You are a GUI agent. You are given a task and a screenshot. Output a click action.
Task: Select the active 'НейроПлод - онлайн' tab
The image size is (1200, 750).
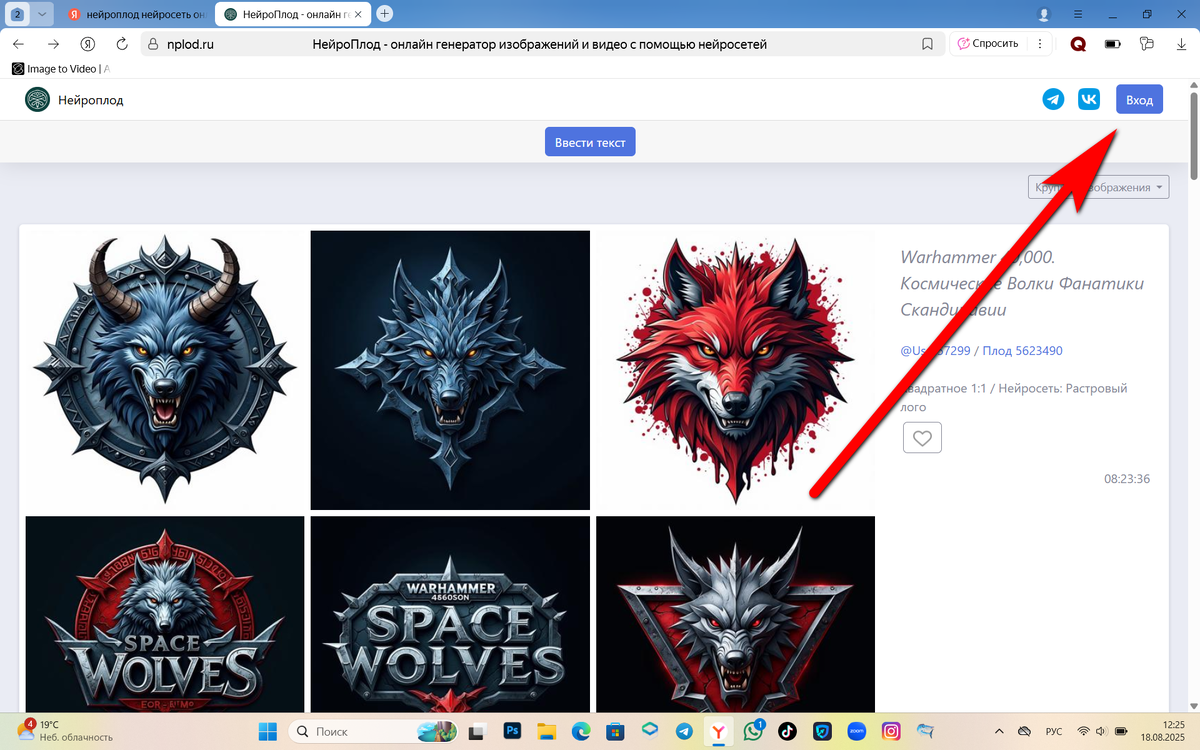click(x=293, y=14)
